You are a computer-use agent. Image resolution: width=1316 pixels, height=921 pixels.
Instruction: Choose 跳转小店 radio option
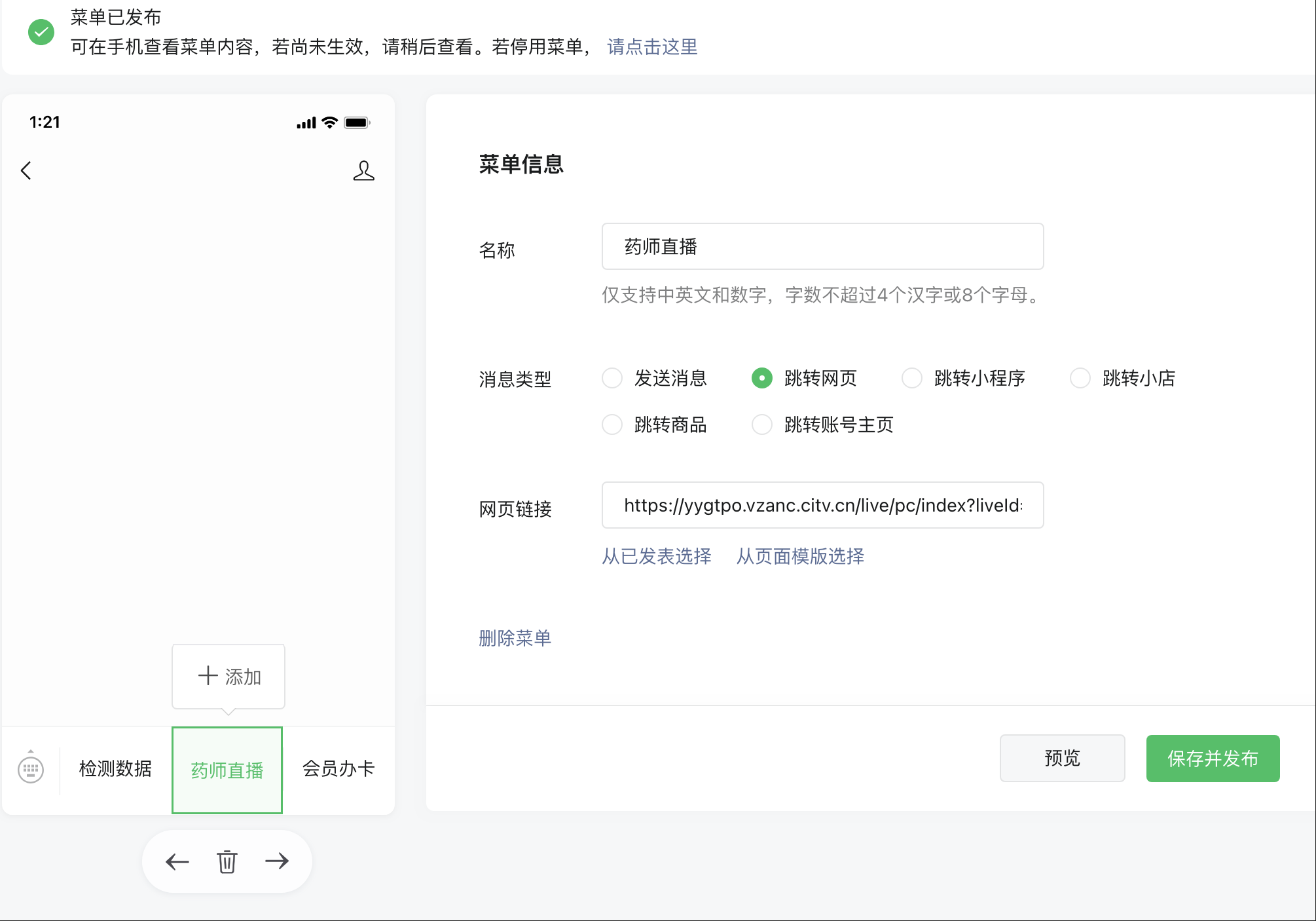[x=1080, y=378]
